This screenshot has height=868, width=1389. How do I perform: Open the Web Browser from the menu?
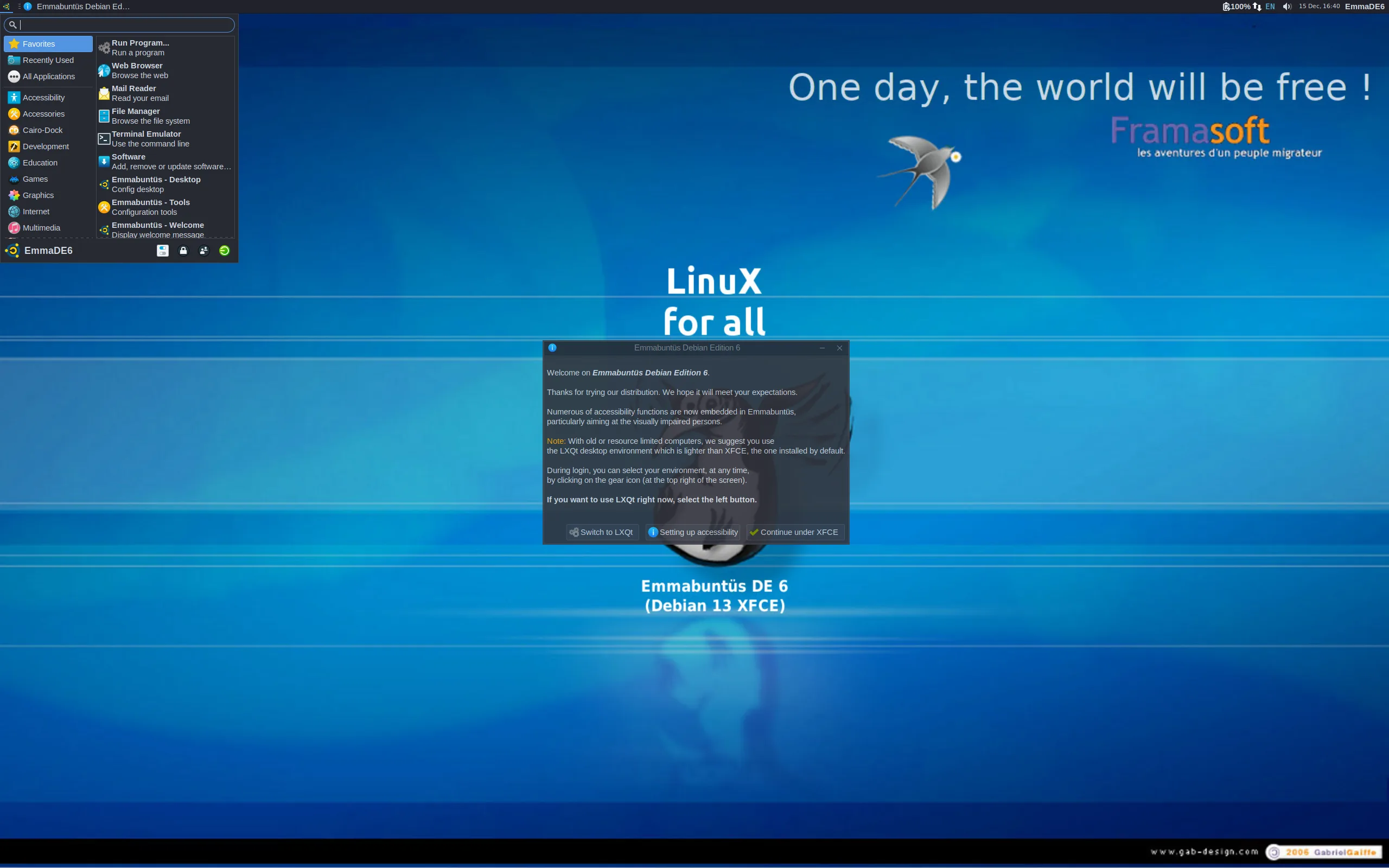[137, 69]
